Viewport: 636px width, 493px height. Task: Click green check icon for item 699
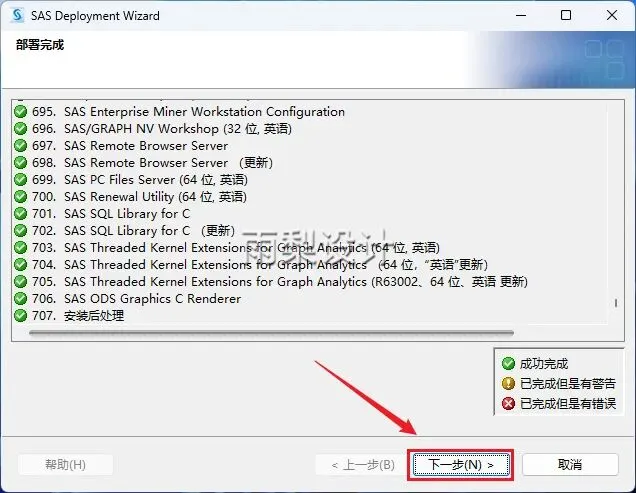click(20, 180)
